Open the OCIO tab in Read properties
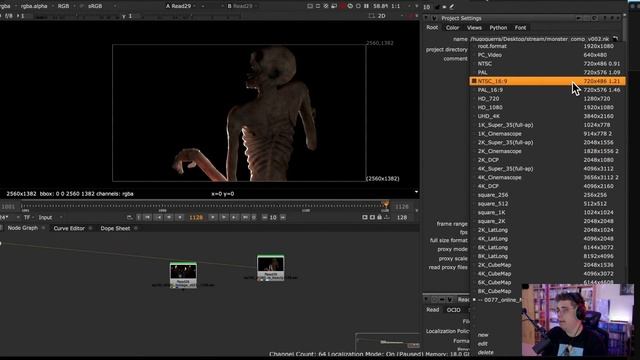The image size is (640, 360). pos(453,310)
